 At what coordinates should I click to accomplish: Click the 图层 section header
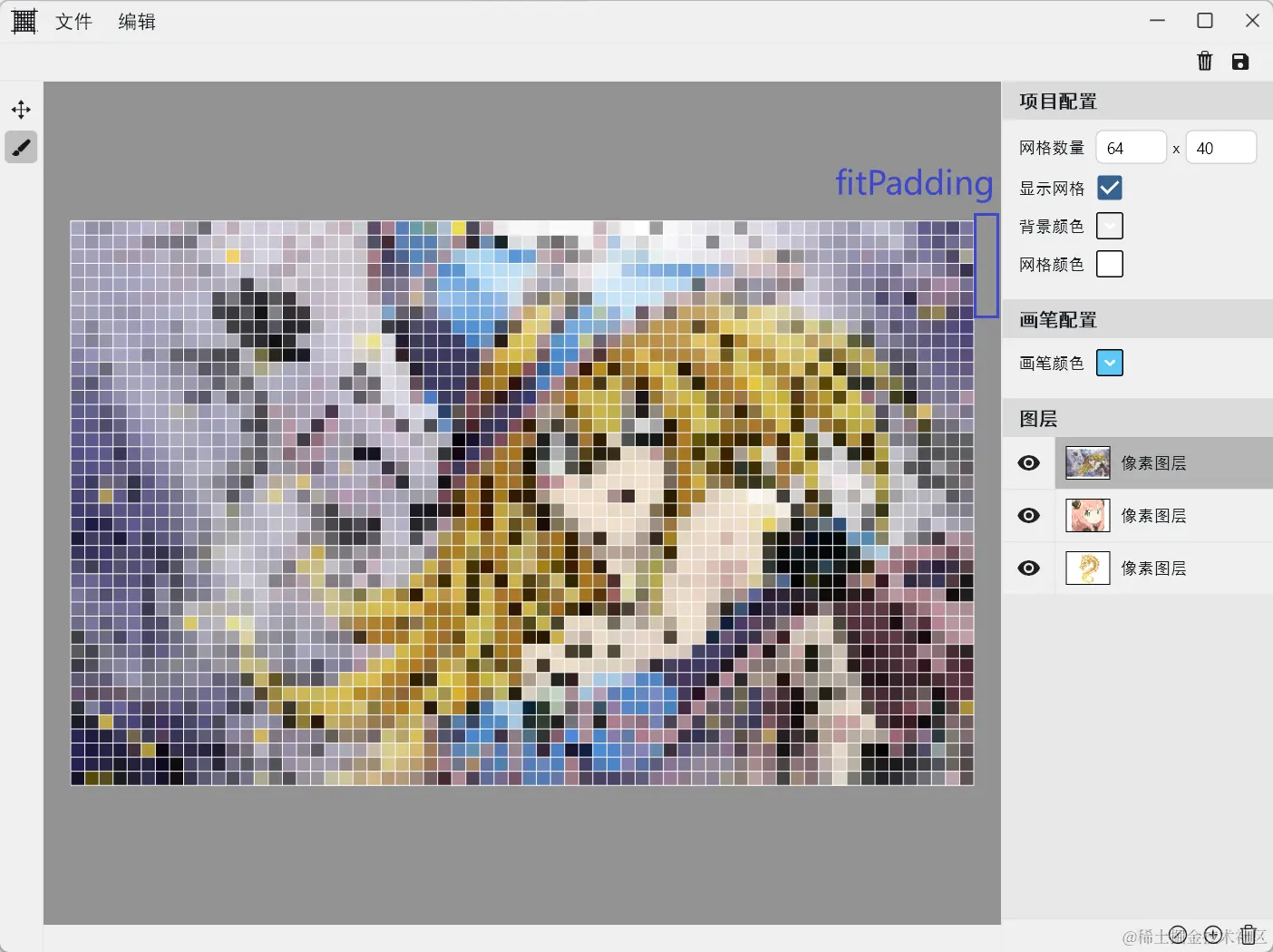point(1138,418)
